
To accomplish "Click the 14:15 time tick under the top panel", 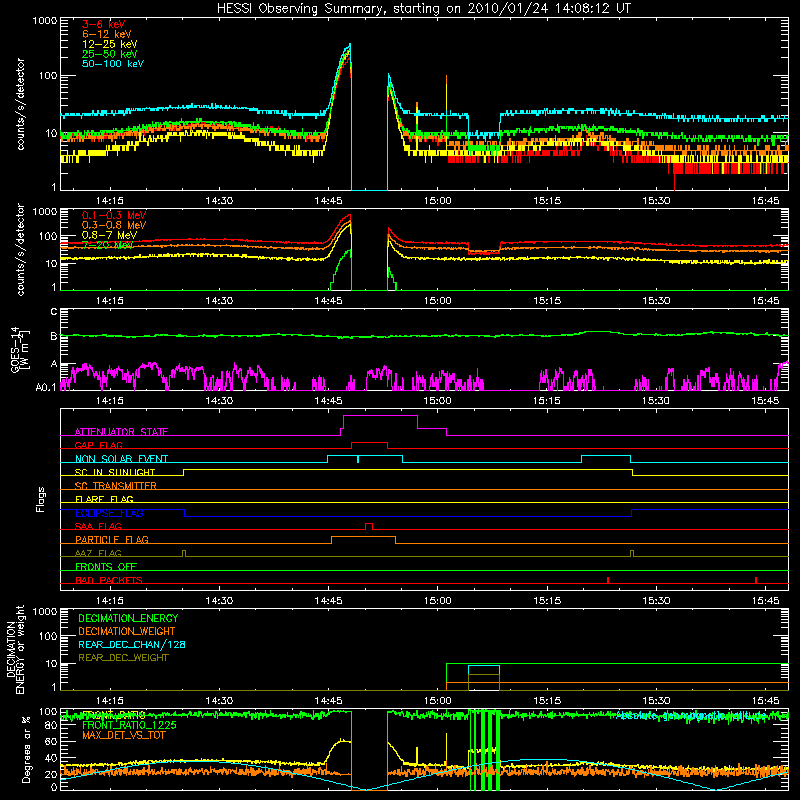I will pyautogui.click(x=110, y=201).
